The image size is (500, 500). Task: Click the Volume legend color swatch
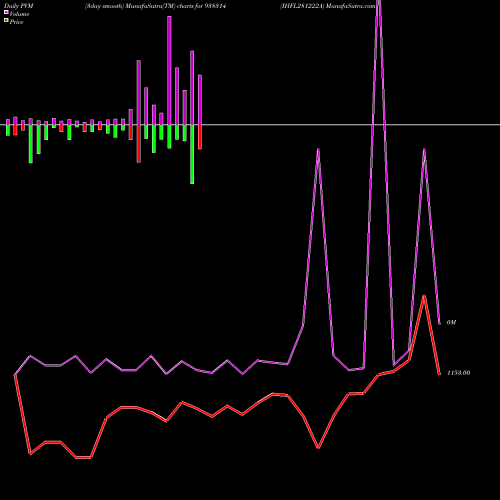click(x=6, y=13)
